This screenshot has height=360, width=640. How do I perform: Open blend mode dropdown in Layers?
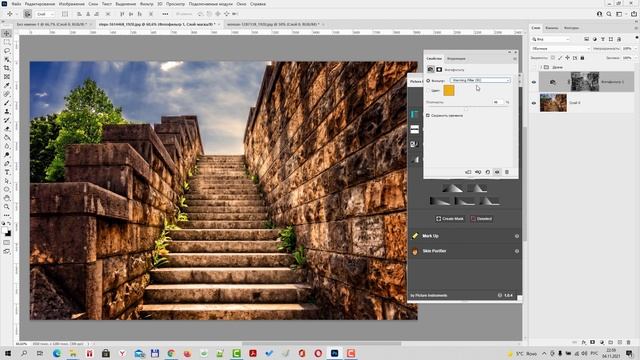click(x=560, y=49)
